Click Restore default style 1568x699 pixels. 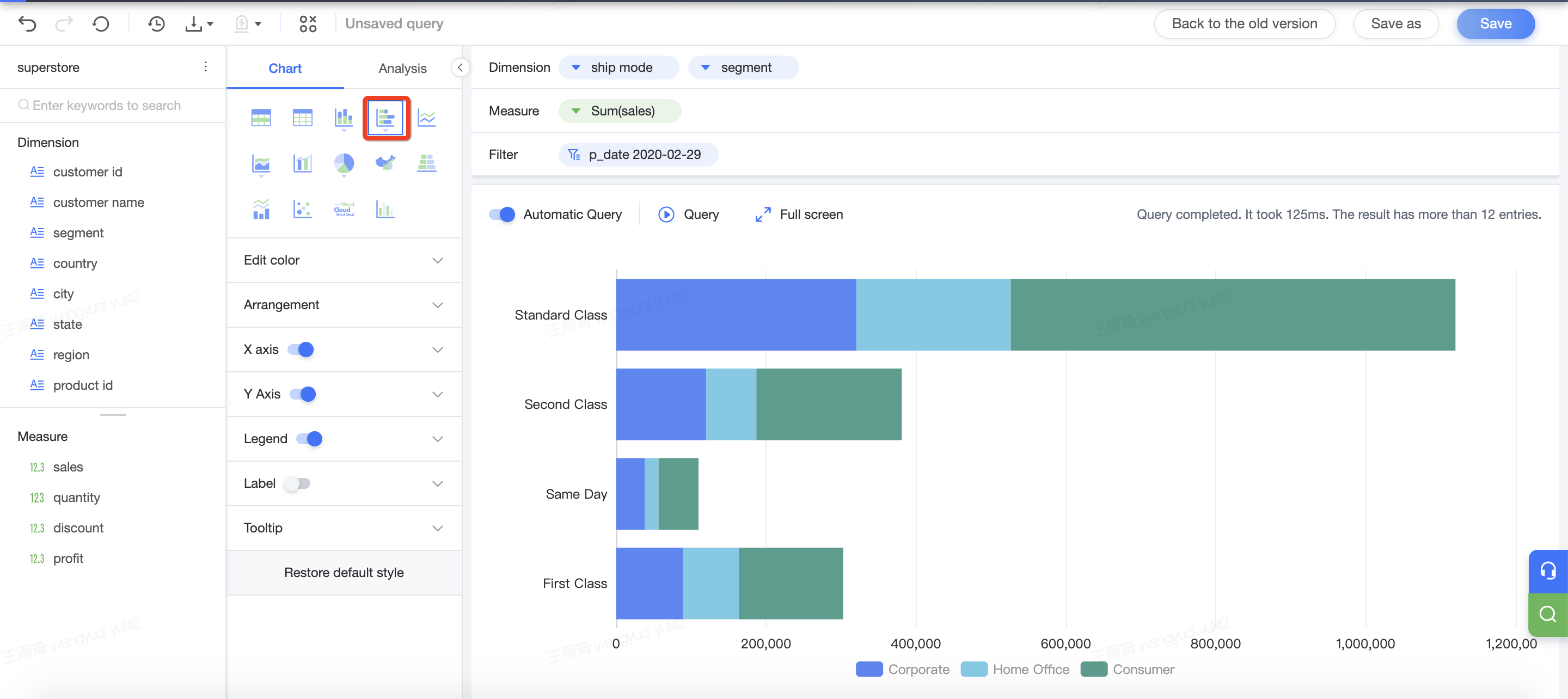[344, 572]
